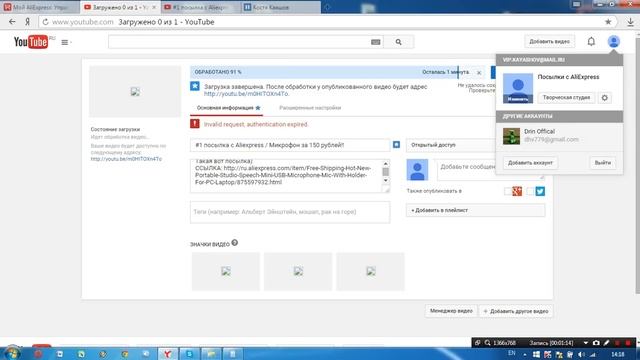Open the "Открытый доступ" privacy dropdown
This screenshot has height=360, width=640.
coord(451,145)
